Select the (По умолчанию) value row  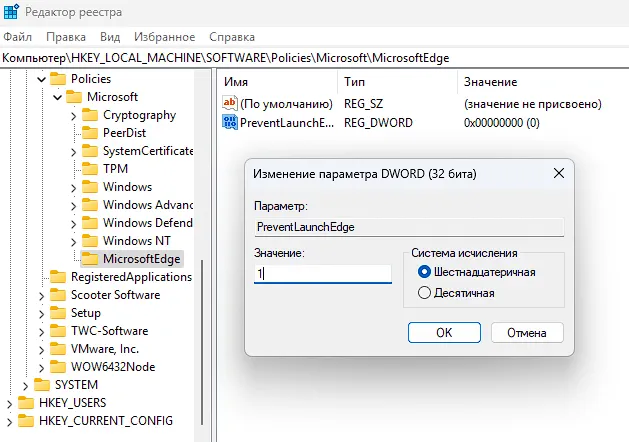click(x=286, y=104)
